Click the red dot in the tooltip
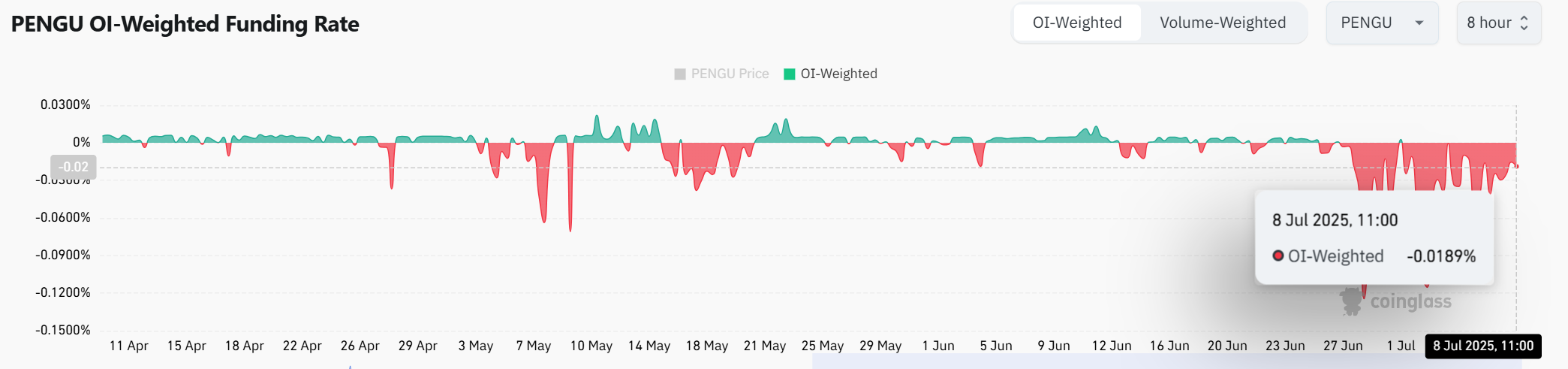 click(x=1278, y=256)
